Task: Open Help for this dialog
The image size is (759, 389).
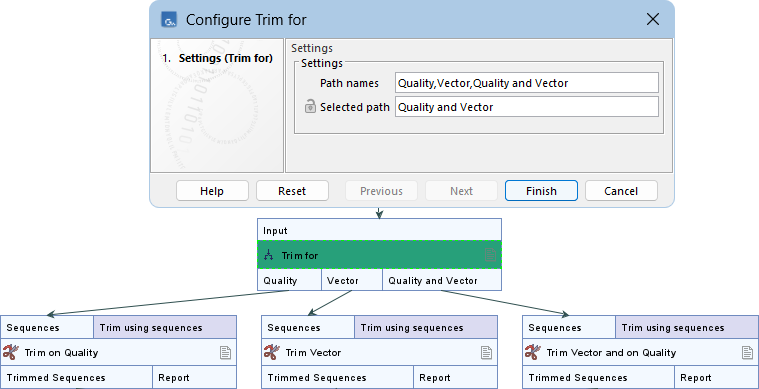Action: coord(212,191)
